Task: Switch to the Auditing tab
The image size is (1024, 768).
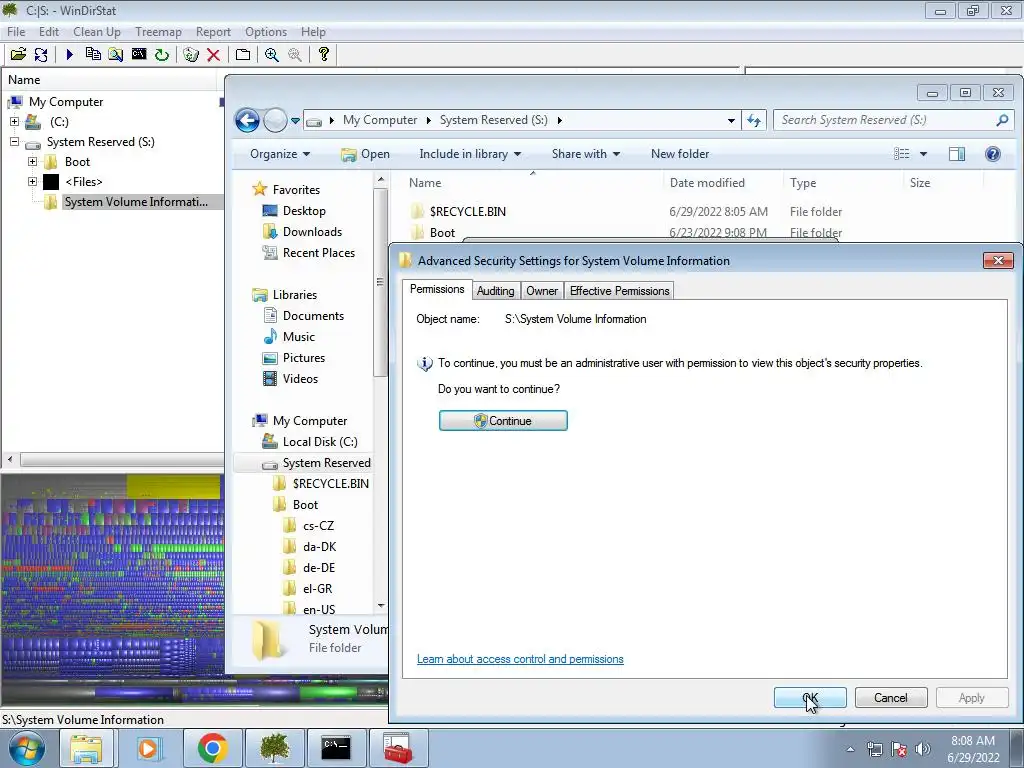Action: 495,291
